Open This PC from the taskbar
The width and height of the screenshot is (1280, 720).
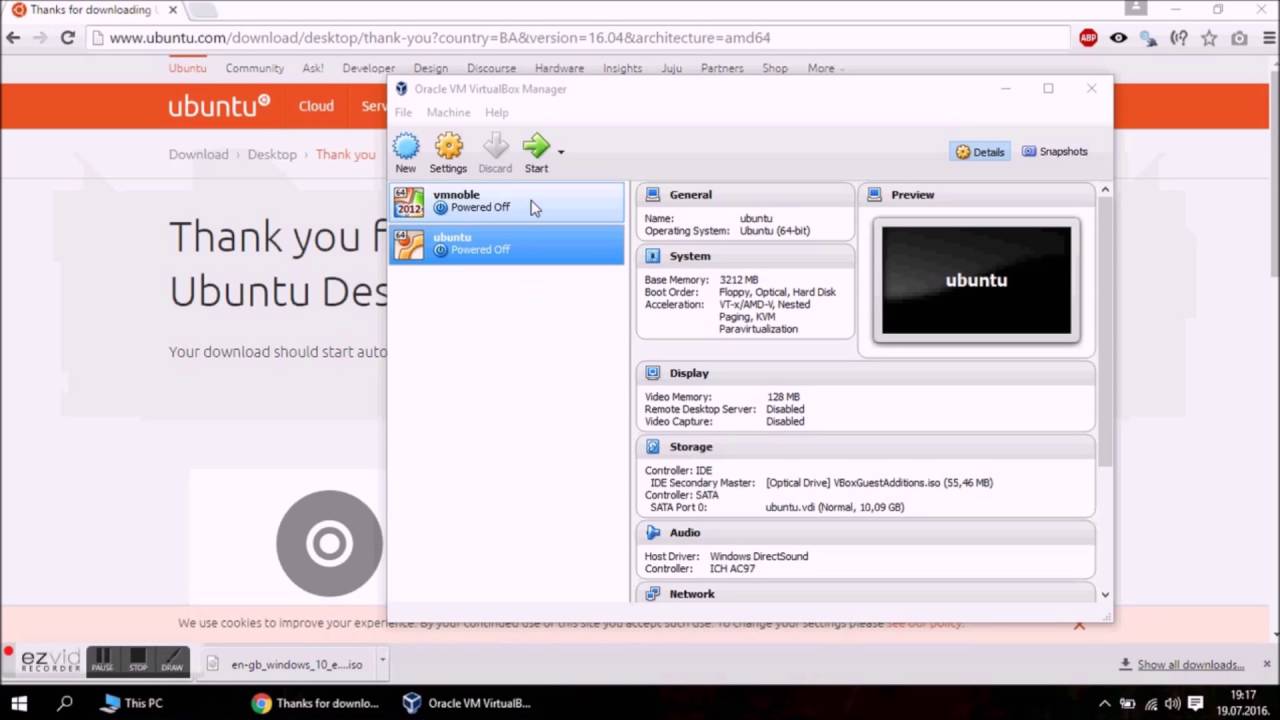point(133,703)
